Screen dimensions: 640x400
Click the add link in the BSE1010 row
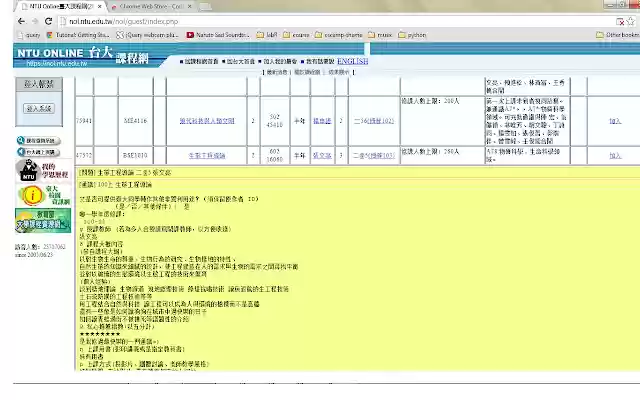coord(615,156)
